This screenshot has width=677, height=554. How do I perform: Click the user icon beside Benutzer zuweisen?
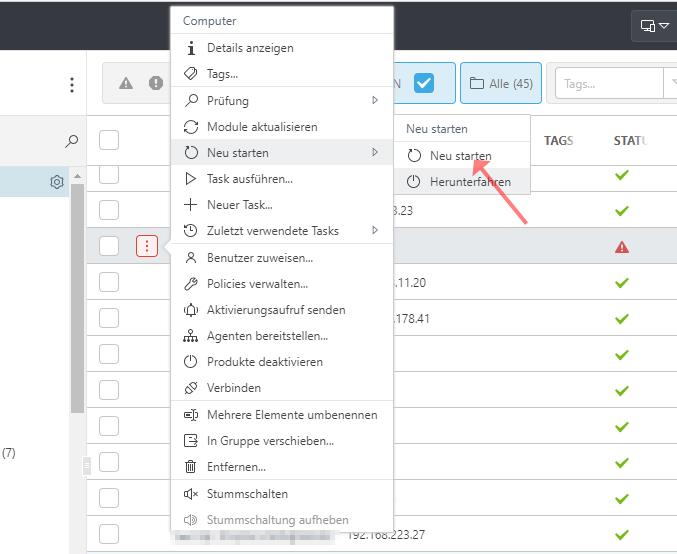[190, 258]
